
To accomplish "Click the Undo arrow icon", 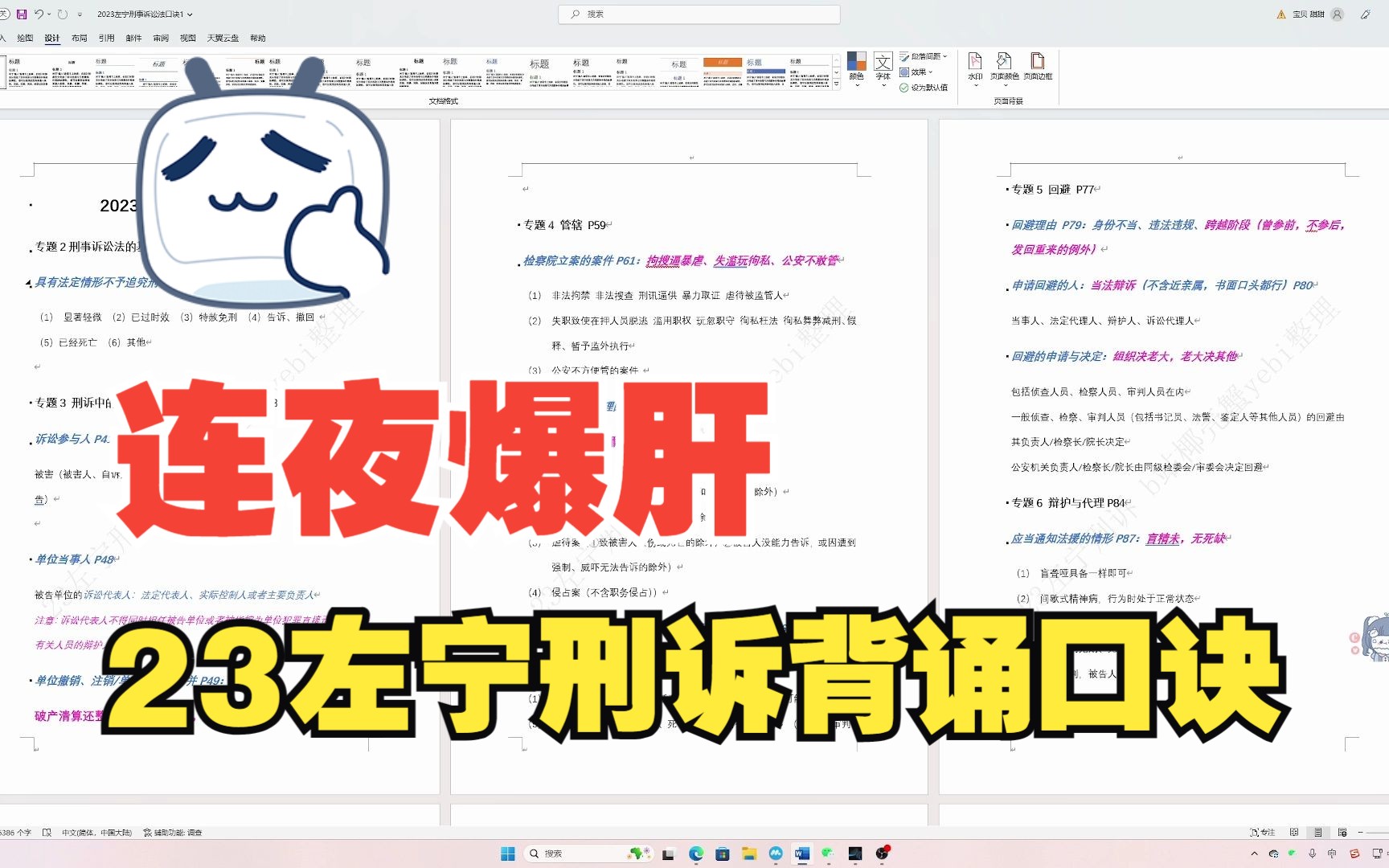I will click(39, 14).
